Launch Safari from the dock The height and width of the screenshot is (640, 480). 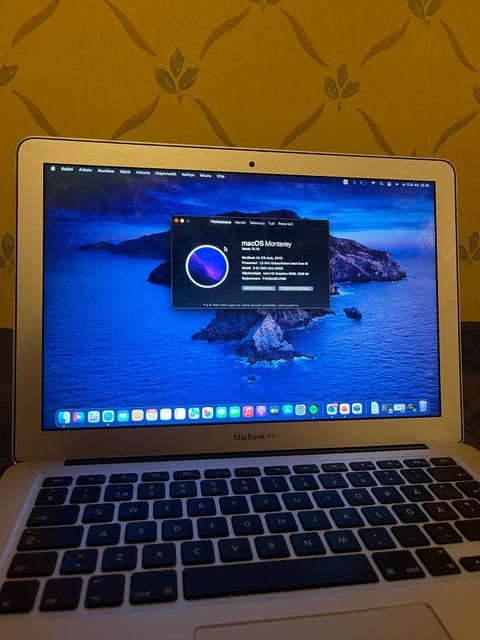(108, 416)
